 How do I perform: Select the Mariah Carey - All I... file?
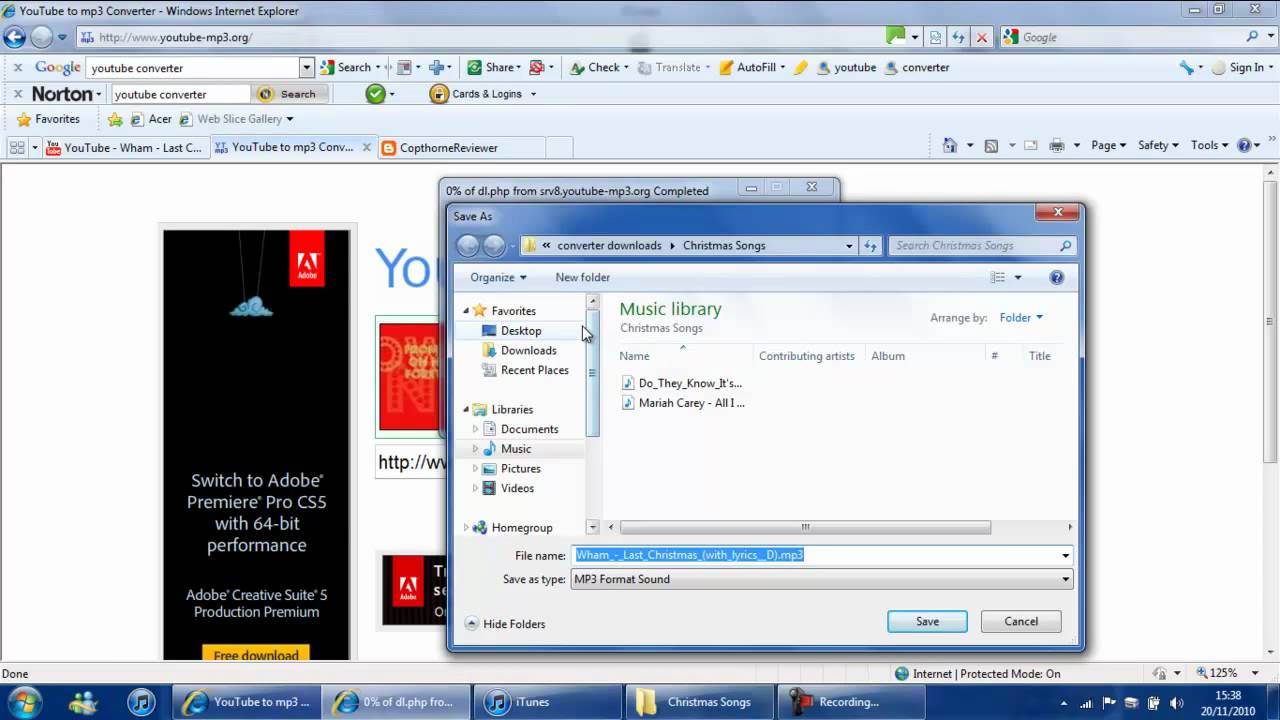coord(683,403)
